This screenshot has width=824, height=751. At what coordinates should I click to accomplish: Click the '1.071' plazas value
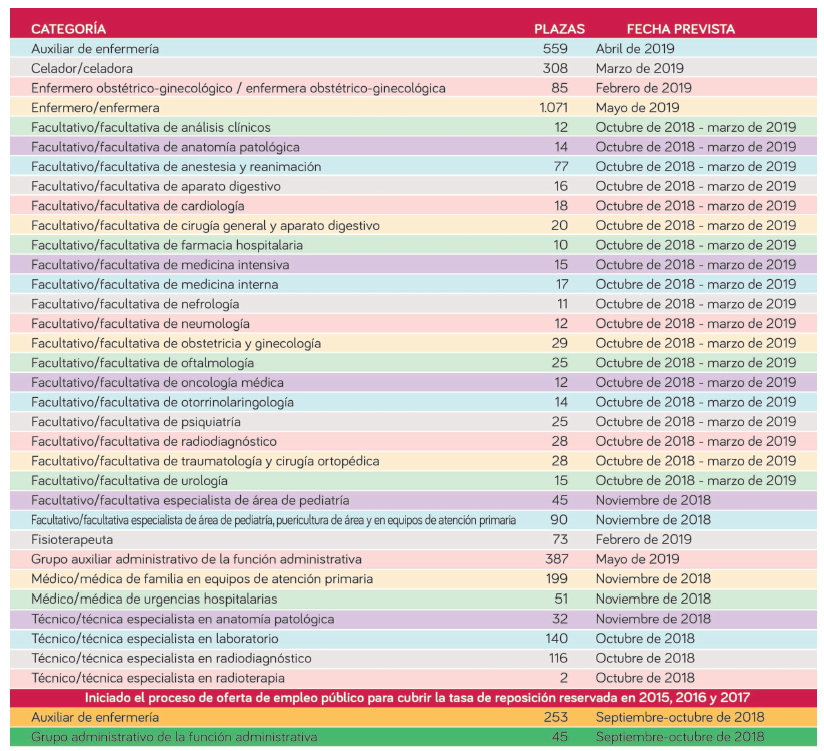[x=553, y=108]
